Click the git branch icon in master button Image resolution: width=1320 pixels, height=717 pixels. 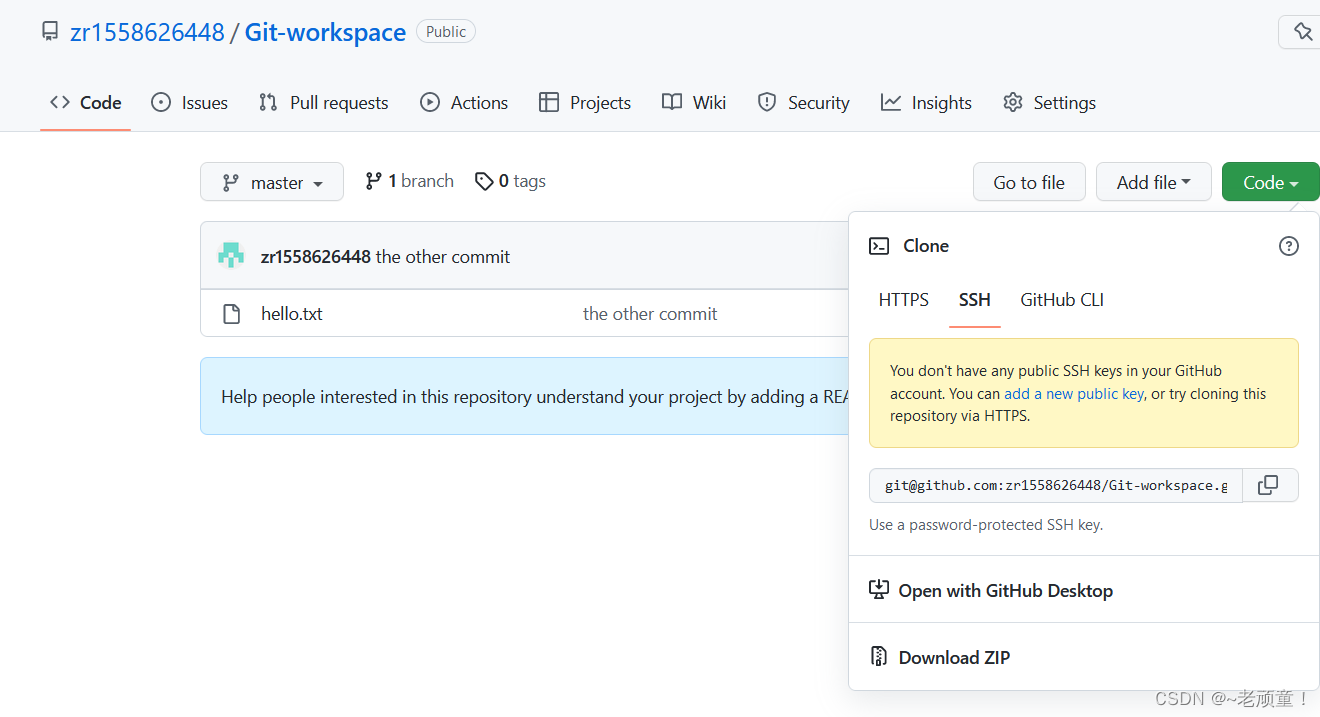231,183
